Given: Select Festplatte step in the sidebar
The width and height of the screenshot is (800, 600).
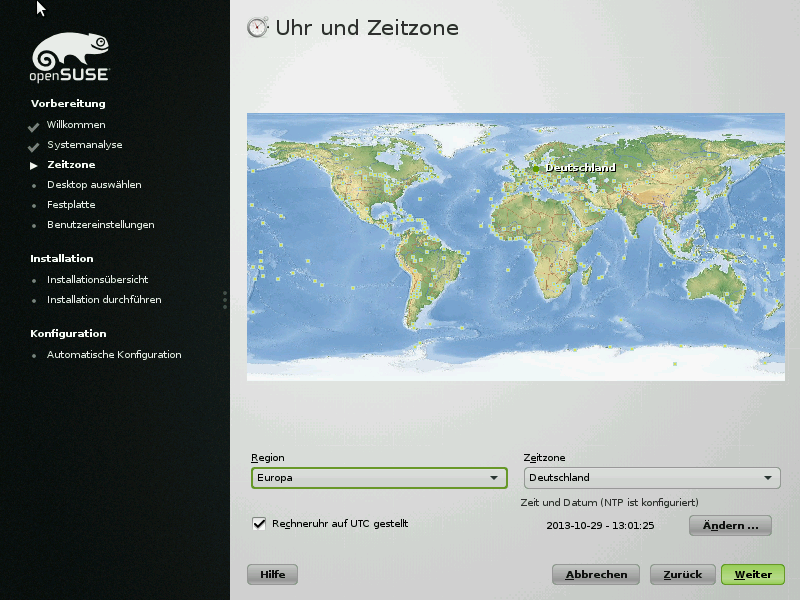Looking at the screenshot, I should click(x=71, y=205).
